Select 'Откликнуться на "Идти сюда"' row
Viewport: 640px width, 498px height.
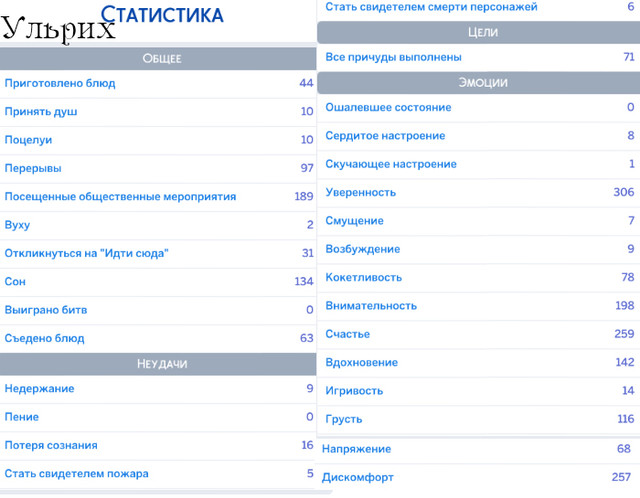pos(158,253)
